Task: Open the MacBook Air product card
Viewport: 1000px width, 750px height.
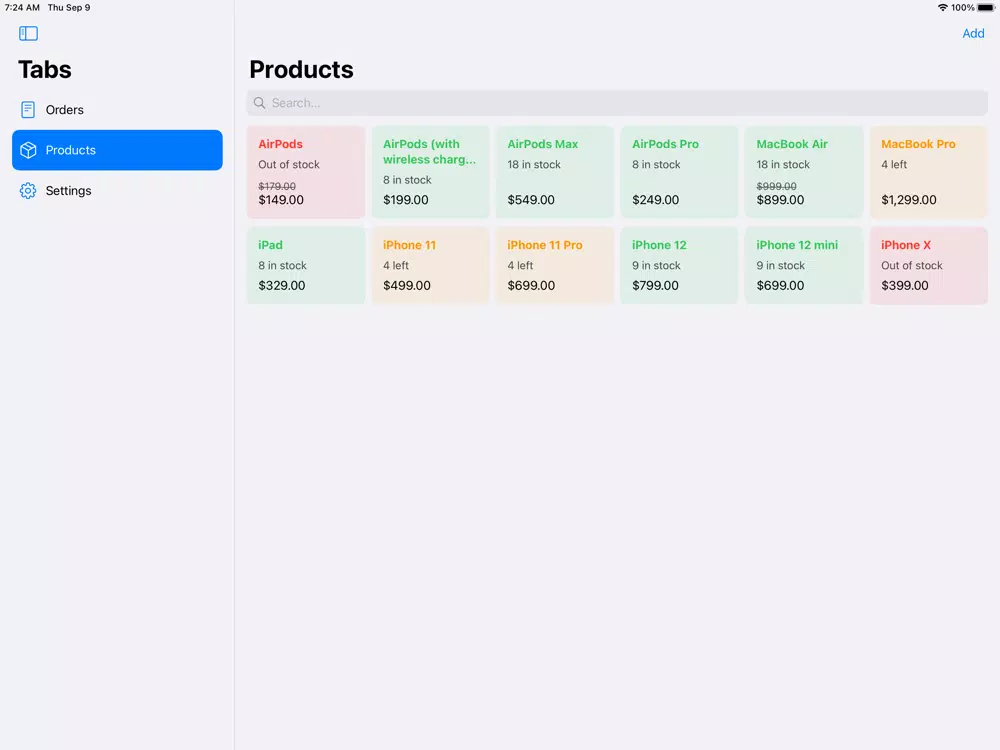Action: [x=804, y=172]
